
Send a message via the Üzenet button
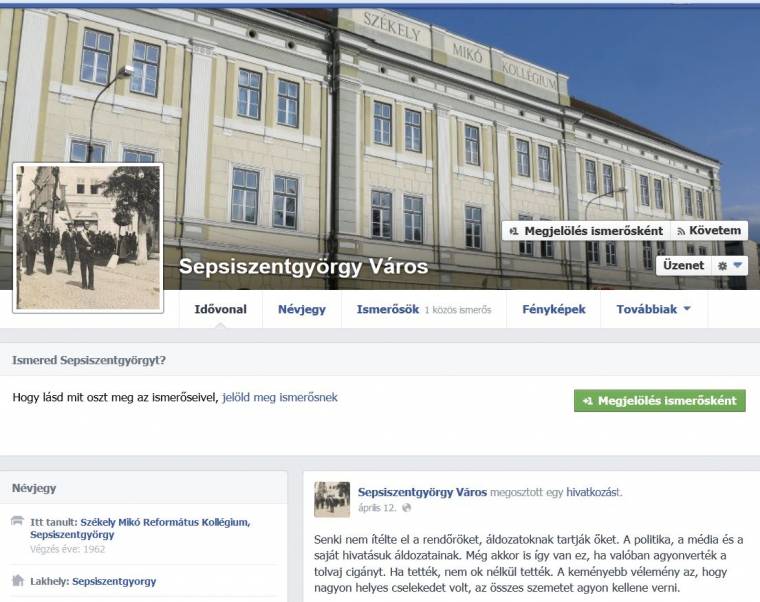coord(683,266)
